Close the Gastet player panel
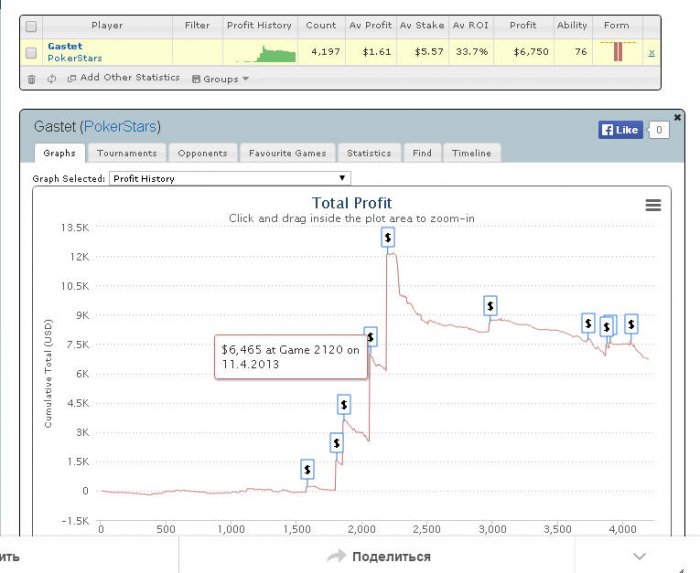Image resolution: width=700 pixels, height=573 pixels. (x=677, y=117)
